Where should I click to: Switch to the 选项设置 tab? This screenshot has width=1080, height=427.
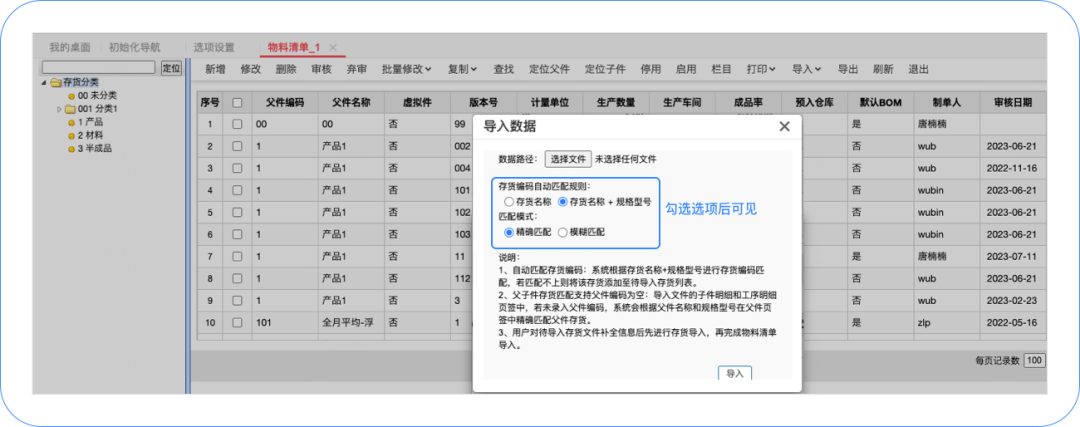(213, 47)
